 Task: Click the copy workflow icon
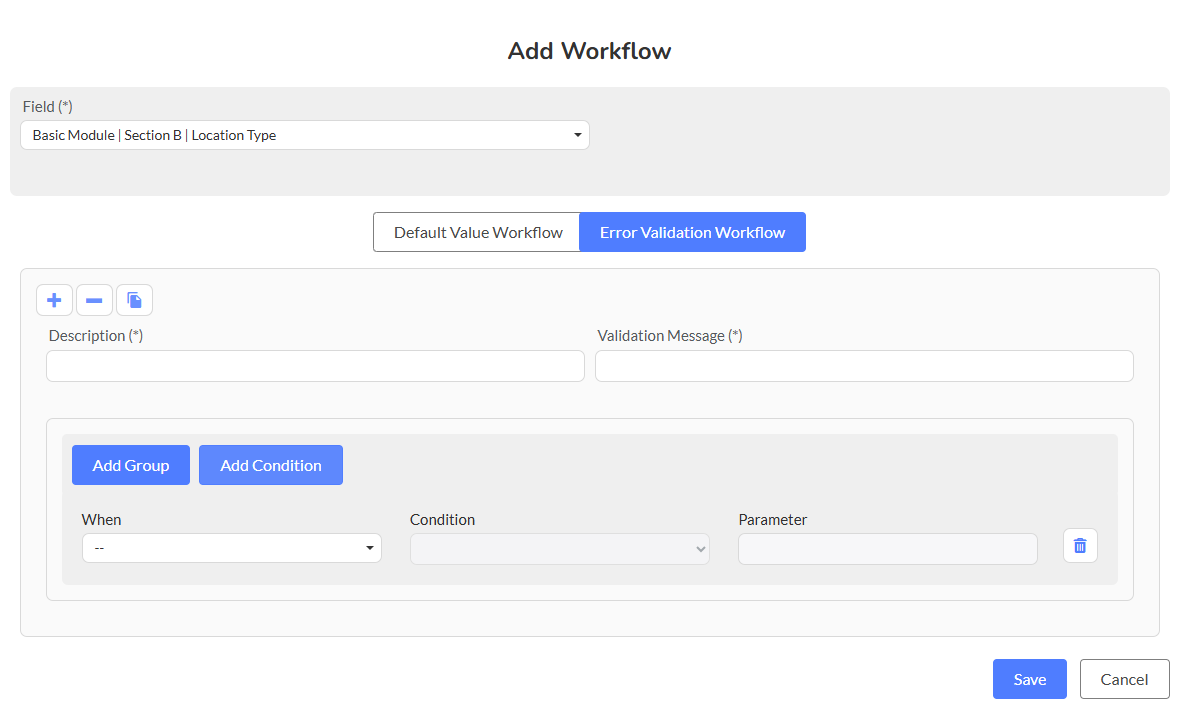pyautogui.click(x=134, y=300)
